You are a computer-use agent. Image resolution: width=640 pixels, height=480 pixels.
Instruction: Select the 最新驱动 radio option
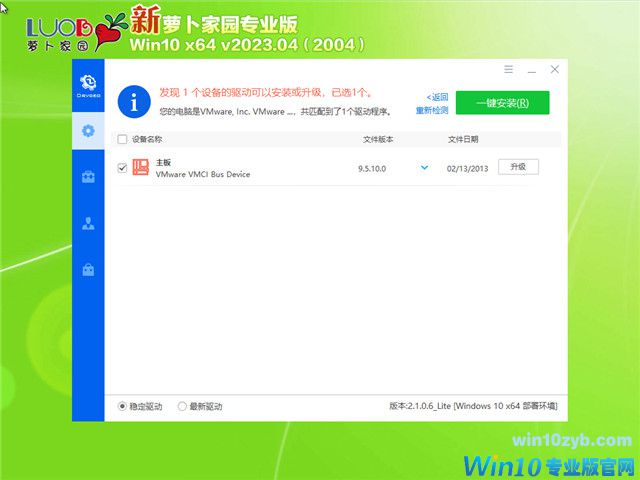[182, 406]
